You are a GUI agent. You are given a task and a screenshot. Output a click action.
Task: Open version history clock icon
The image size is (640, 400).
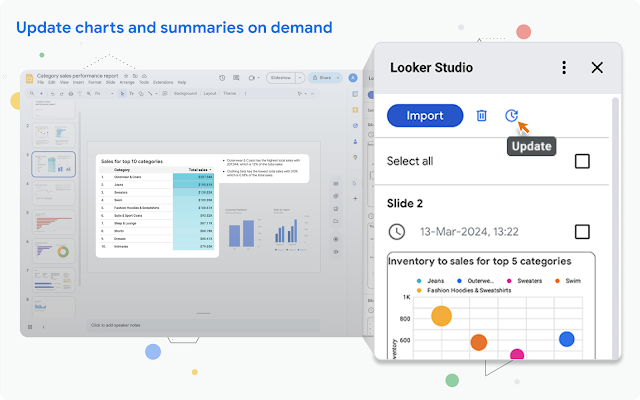(x=222, y=78)
